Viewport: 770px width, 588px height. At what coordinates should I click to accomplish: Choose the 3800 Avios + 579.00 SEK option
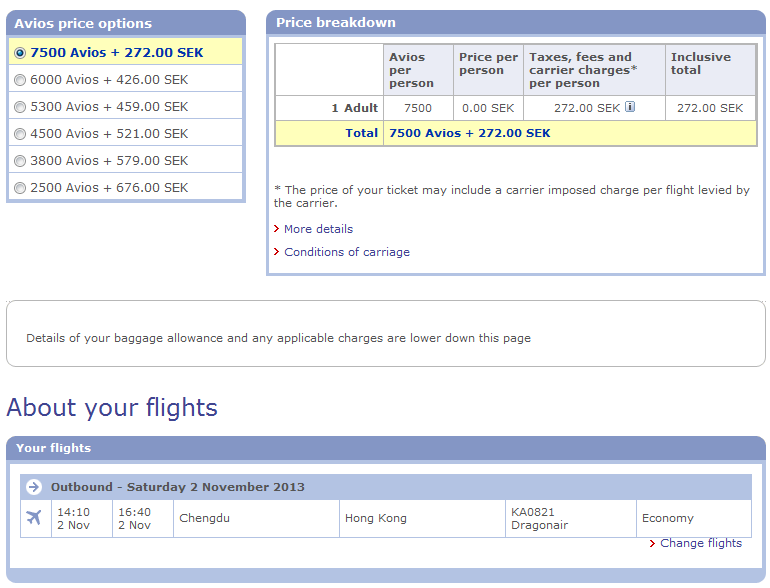click(x=20, y=160)
